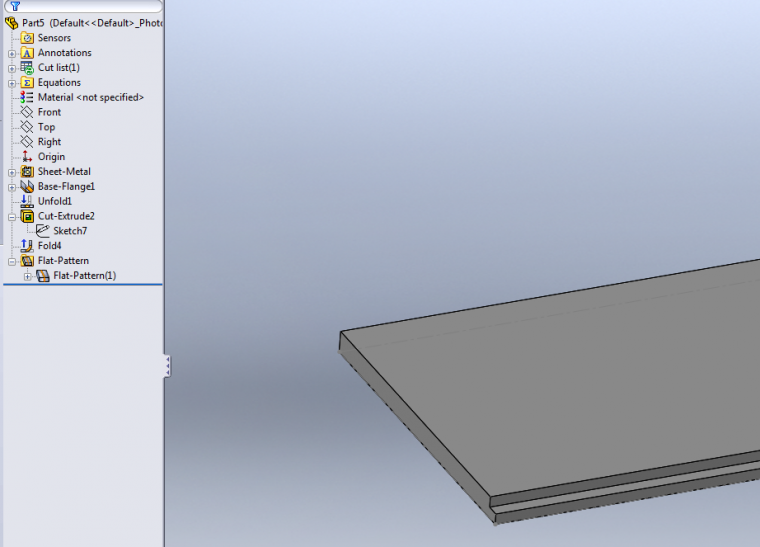Select the Front plane label
The height and width of the screenshot is (547, 760).
(x=49, y=112)
